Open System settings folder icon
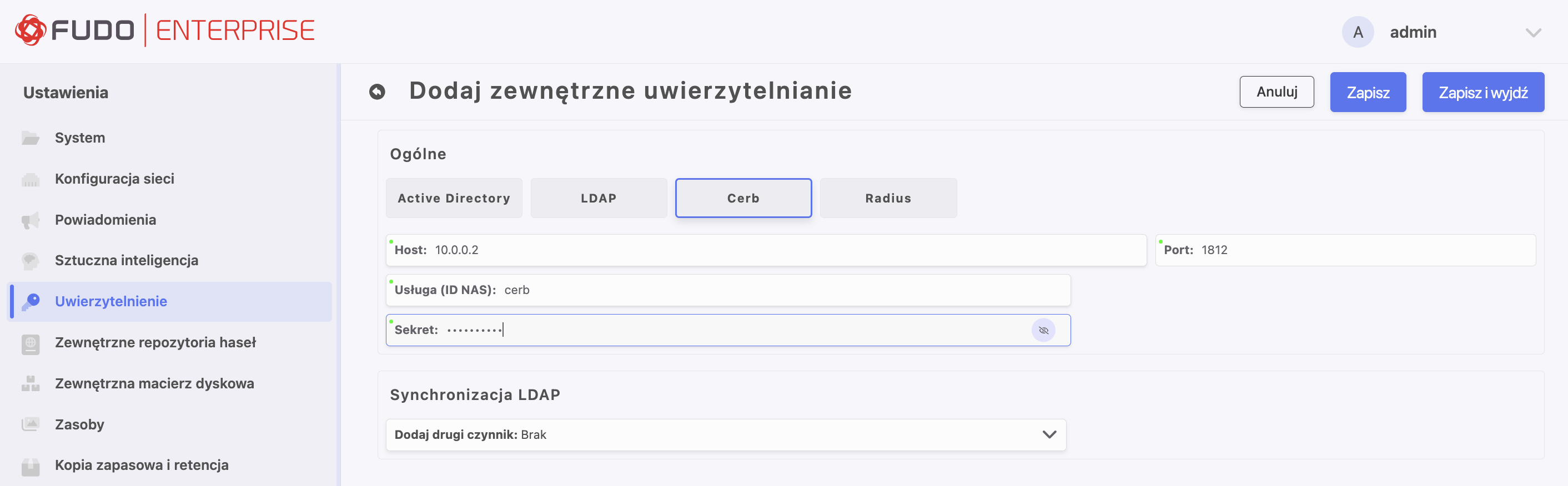This screenshot has width=1568, height=486. 31,138
